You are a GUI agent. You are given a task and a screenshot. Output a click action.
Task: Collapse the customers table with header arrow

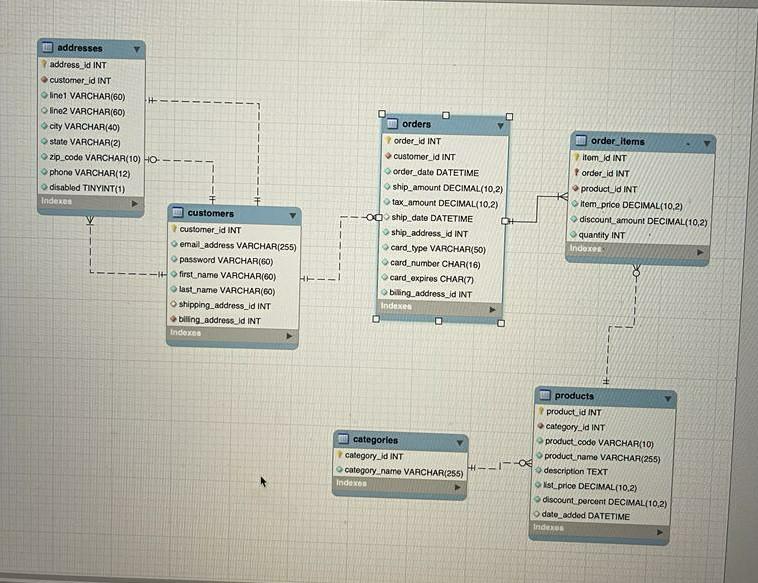click(x=292, y=215)
